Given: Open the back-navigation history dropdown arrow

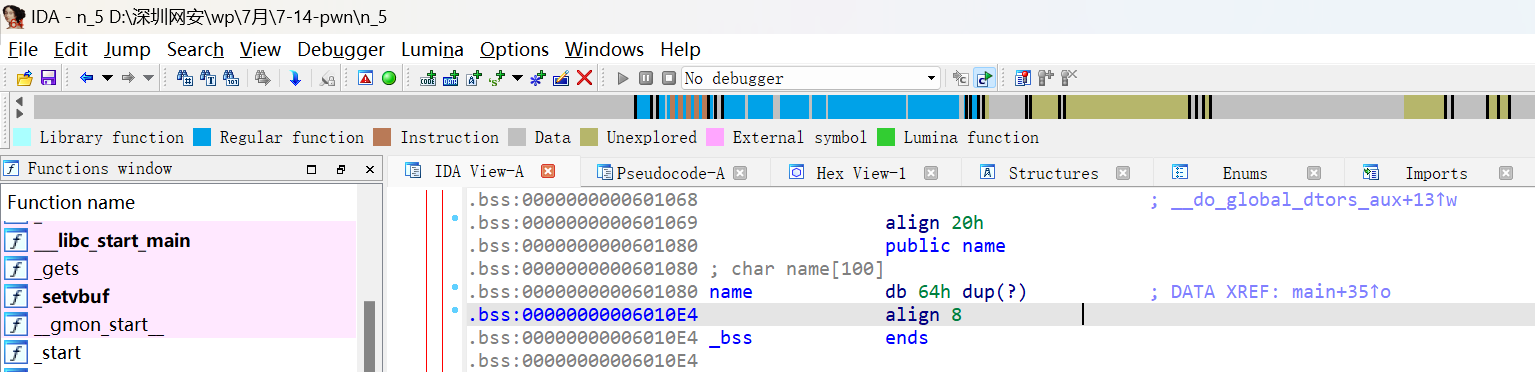Looking at the screenshot, I should point(107,77).
